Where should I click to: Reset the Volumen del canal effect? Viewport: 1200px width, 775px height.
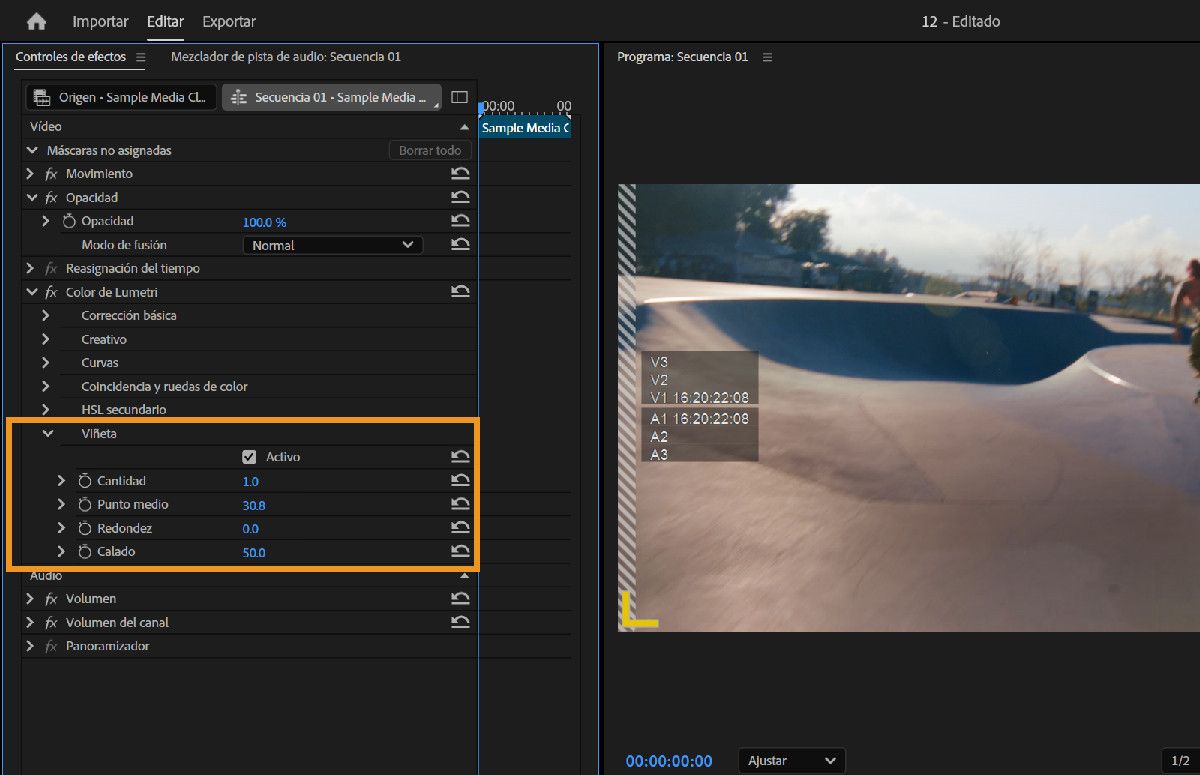point(460,622)
